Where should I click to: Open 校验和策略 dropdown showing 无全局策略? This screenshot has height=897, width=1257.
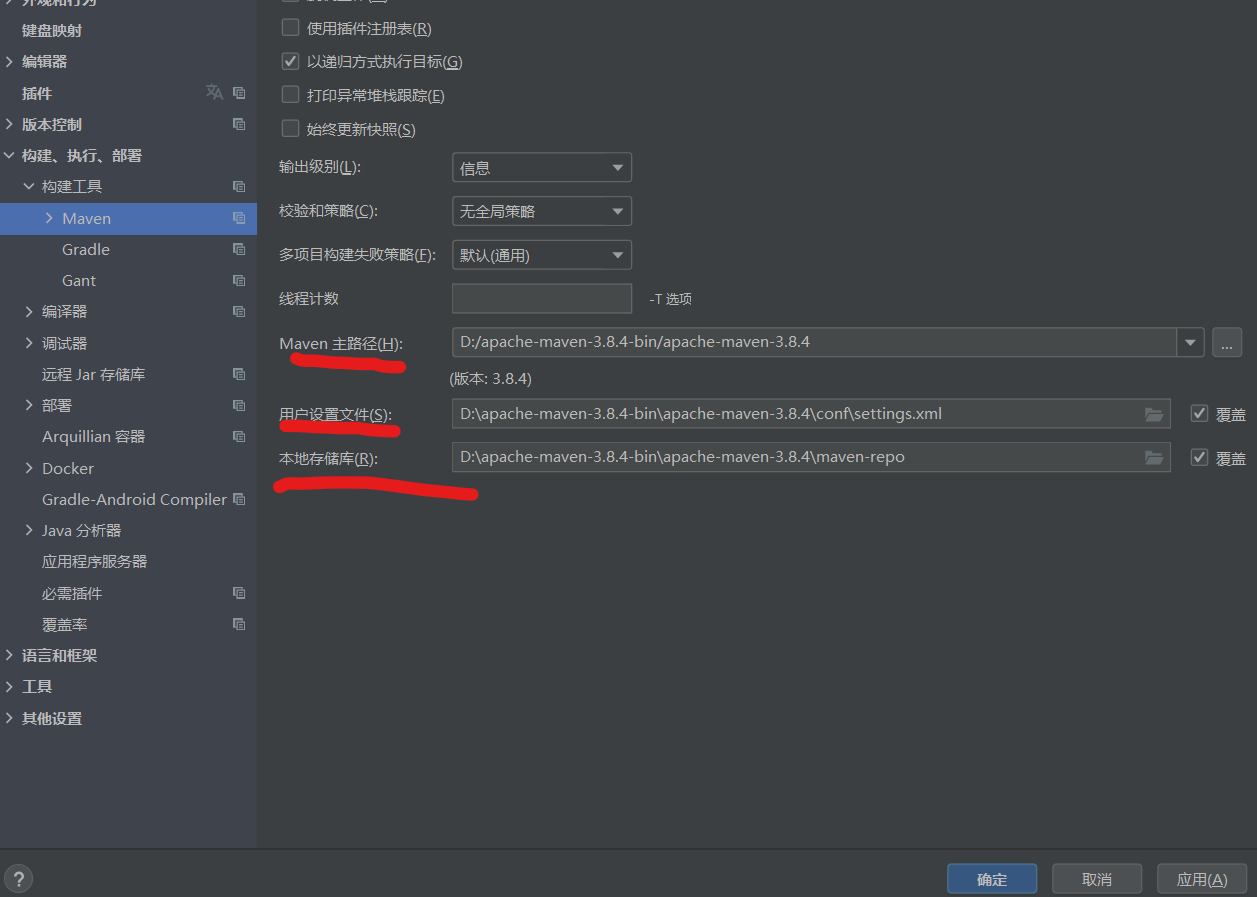542,211
